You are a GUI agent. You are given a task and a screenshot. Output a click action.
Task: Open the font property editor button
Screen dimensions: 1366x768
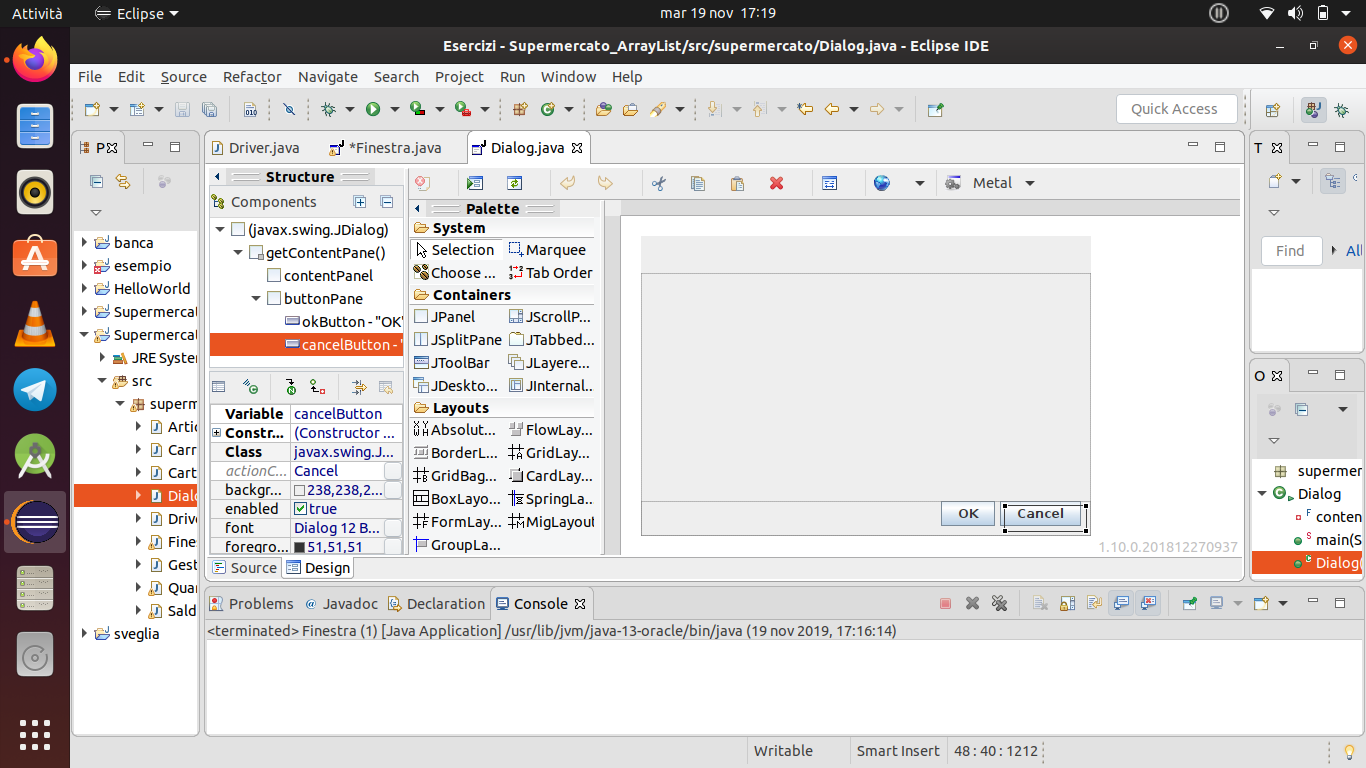tap(393, 528)
